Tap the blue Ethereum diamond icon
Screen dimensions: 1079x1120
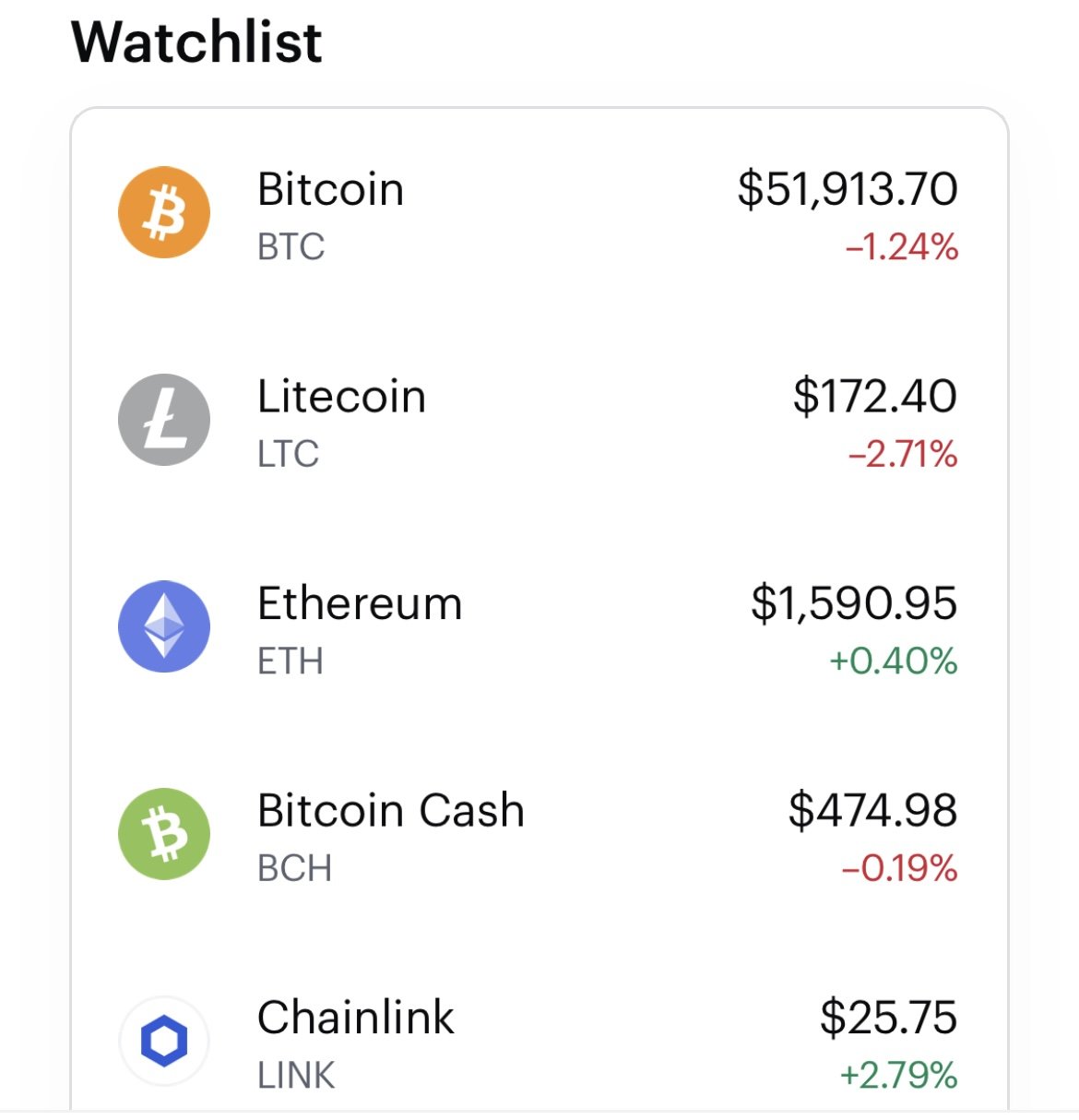(164, 626)
